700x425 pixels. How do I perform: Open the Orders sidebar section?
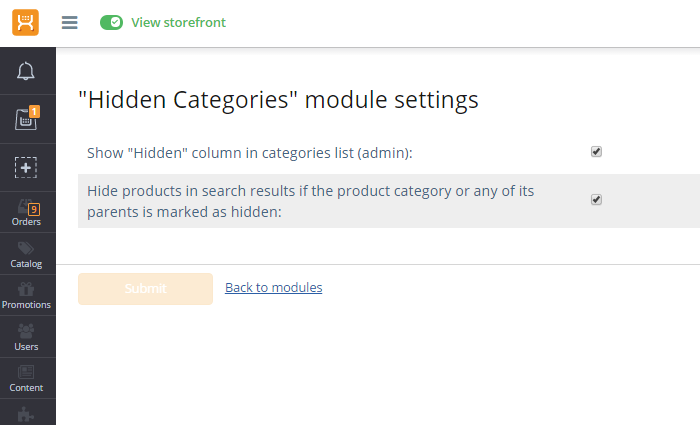pyautogui.click(x=28, y=212)
